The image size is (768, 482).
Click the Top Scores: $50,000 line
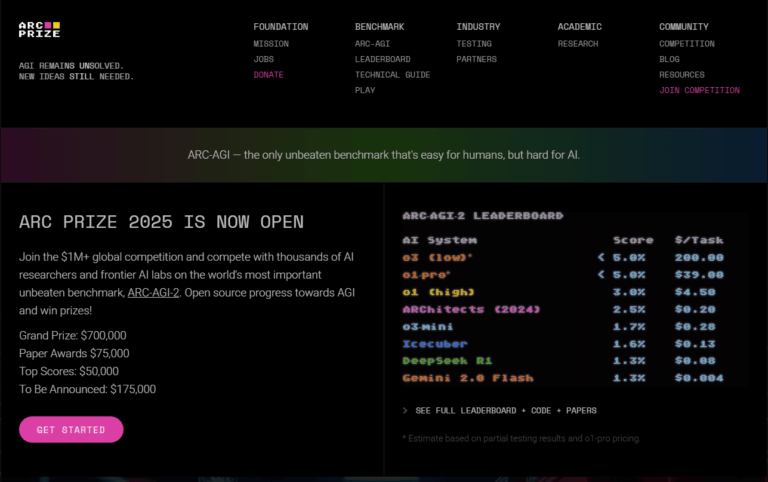(69, 371)
